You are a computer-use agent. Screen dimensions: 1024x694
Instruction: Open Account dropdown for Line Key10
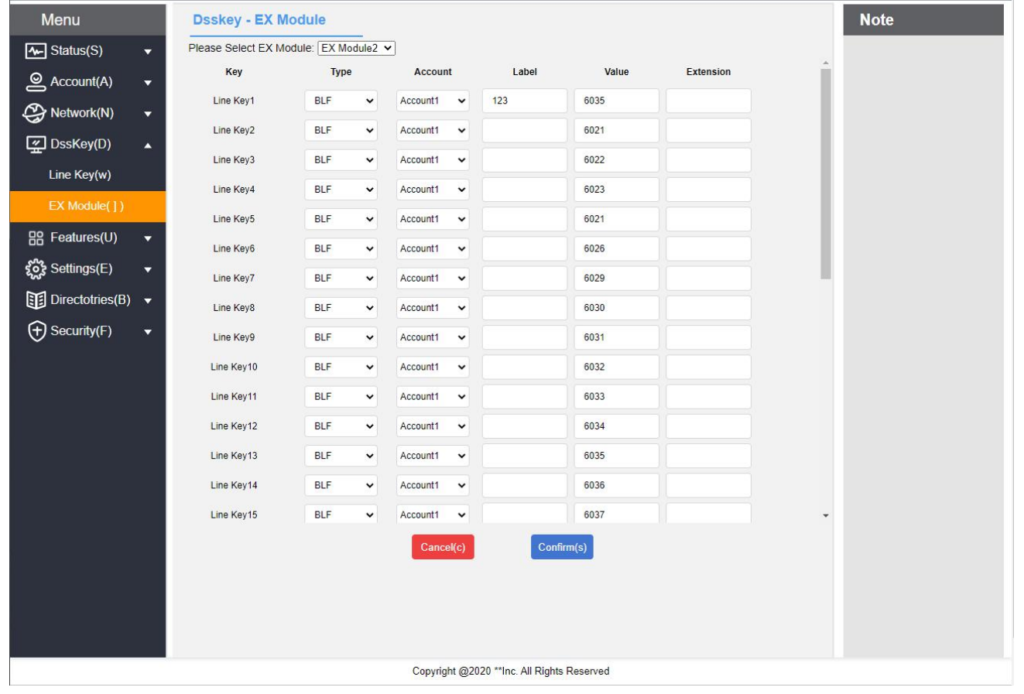(432, 367)
